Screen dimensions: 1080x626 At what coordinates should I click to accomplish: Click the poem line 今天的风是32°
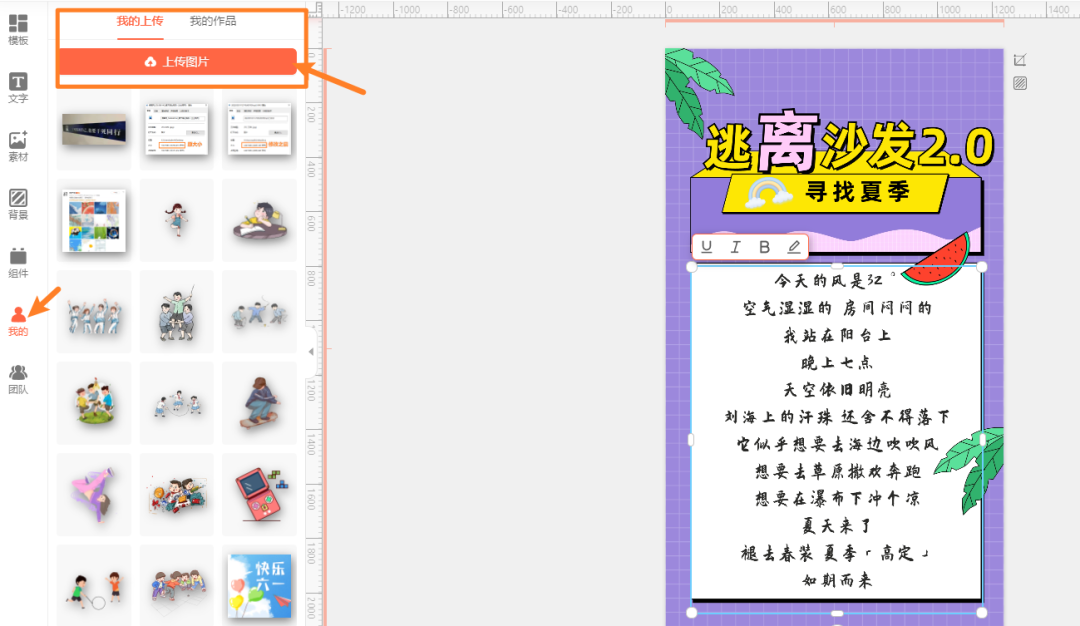(835, 280)
